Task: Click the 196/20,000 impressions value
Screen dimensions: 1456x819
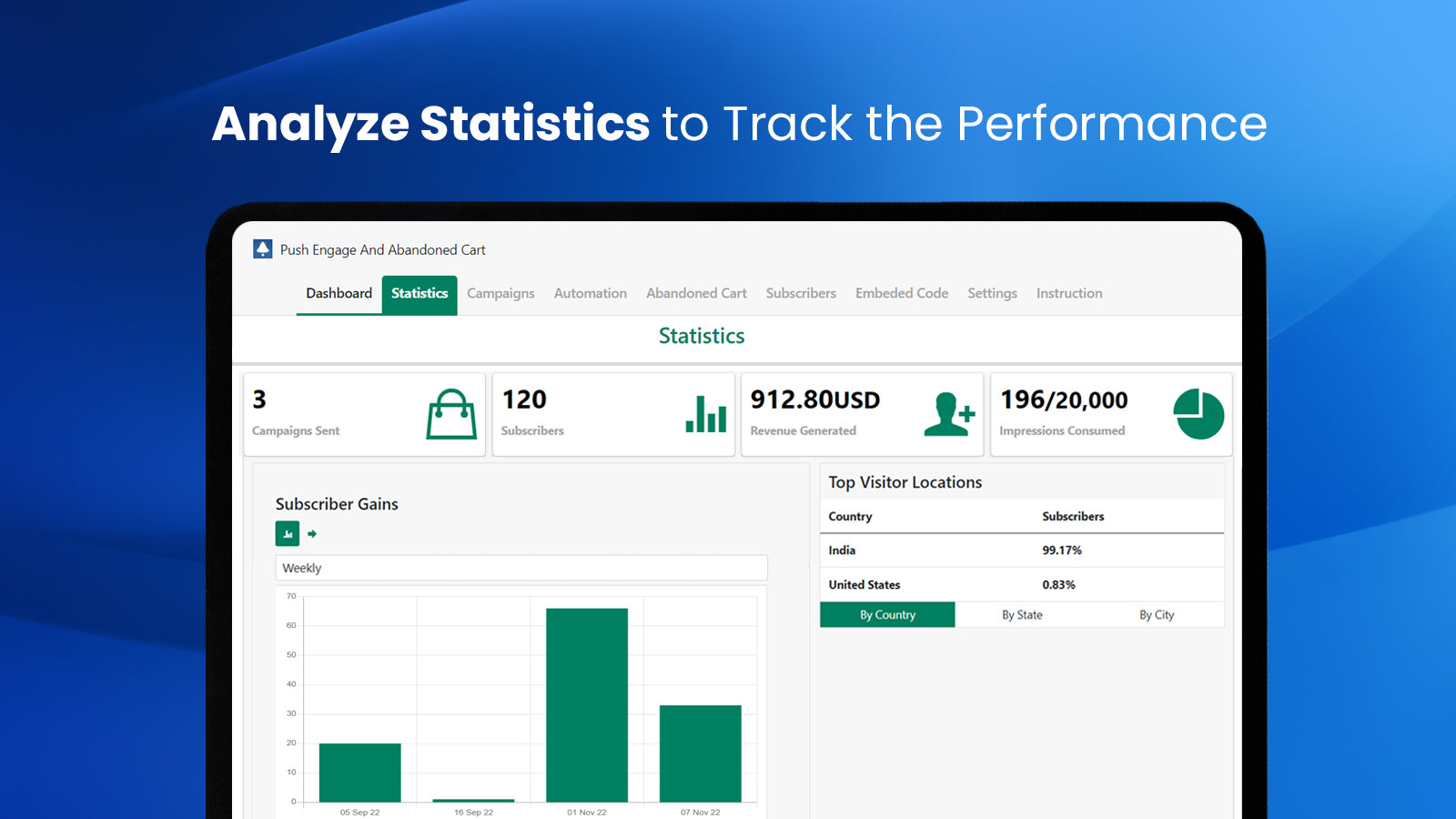Action: [x=1064, y=399]
